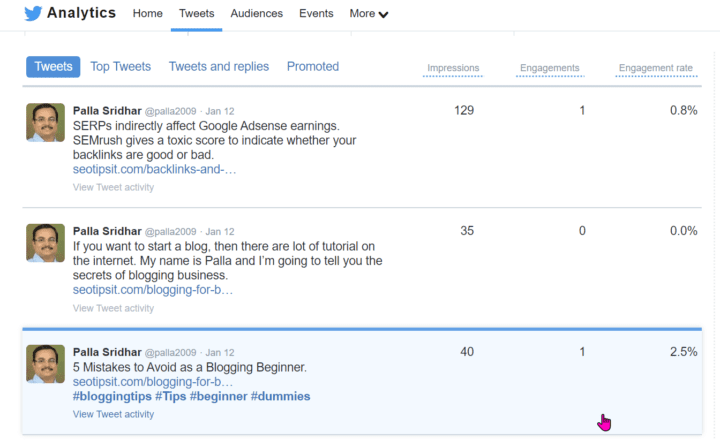
Task: Sort by the Impressions column header
Action: (453, 69)
